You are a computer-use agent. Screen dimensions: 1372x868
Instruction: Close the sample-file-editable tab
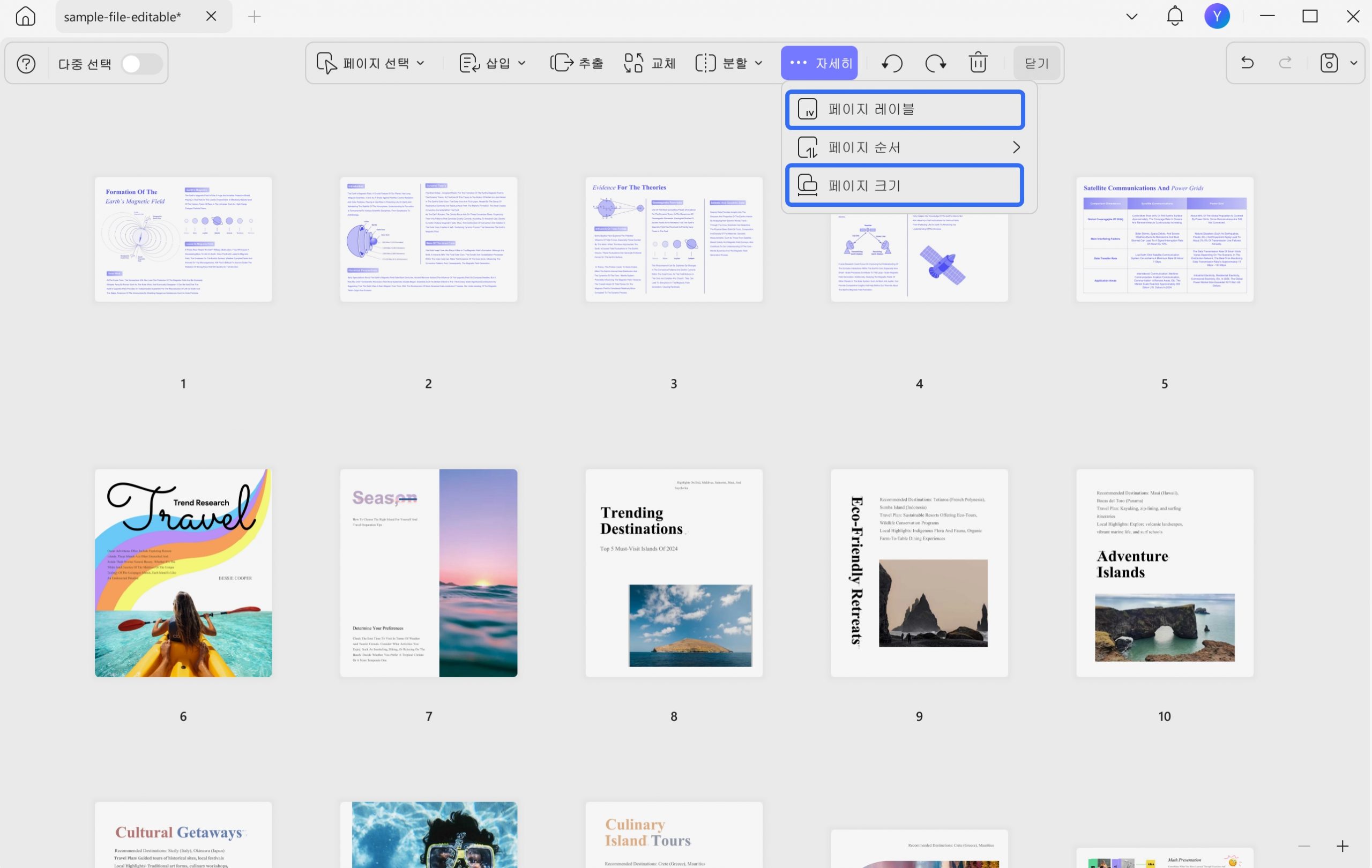tap(211, 17)
